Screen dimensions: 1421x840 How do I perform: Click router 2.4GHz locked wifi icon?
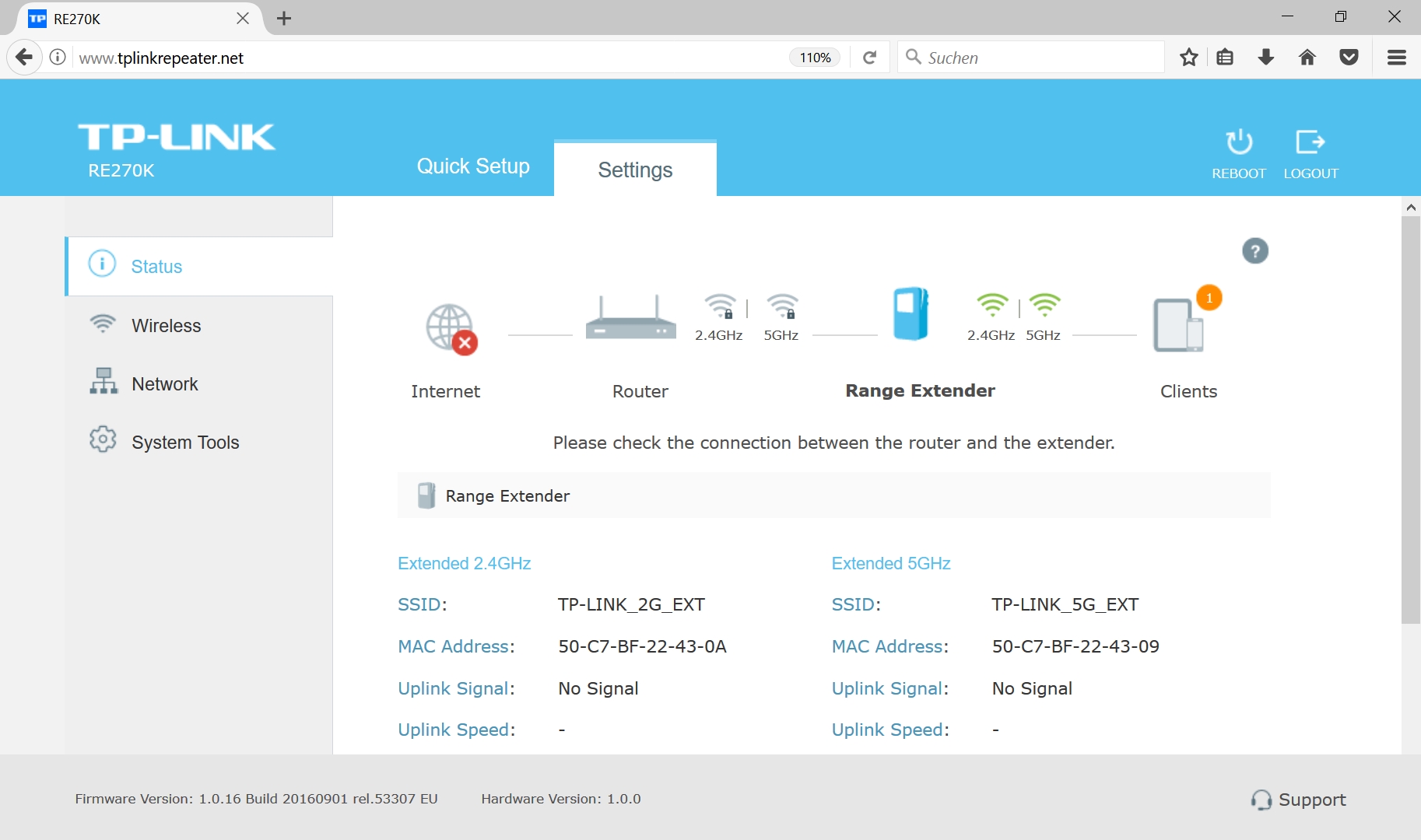[720, 306]
